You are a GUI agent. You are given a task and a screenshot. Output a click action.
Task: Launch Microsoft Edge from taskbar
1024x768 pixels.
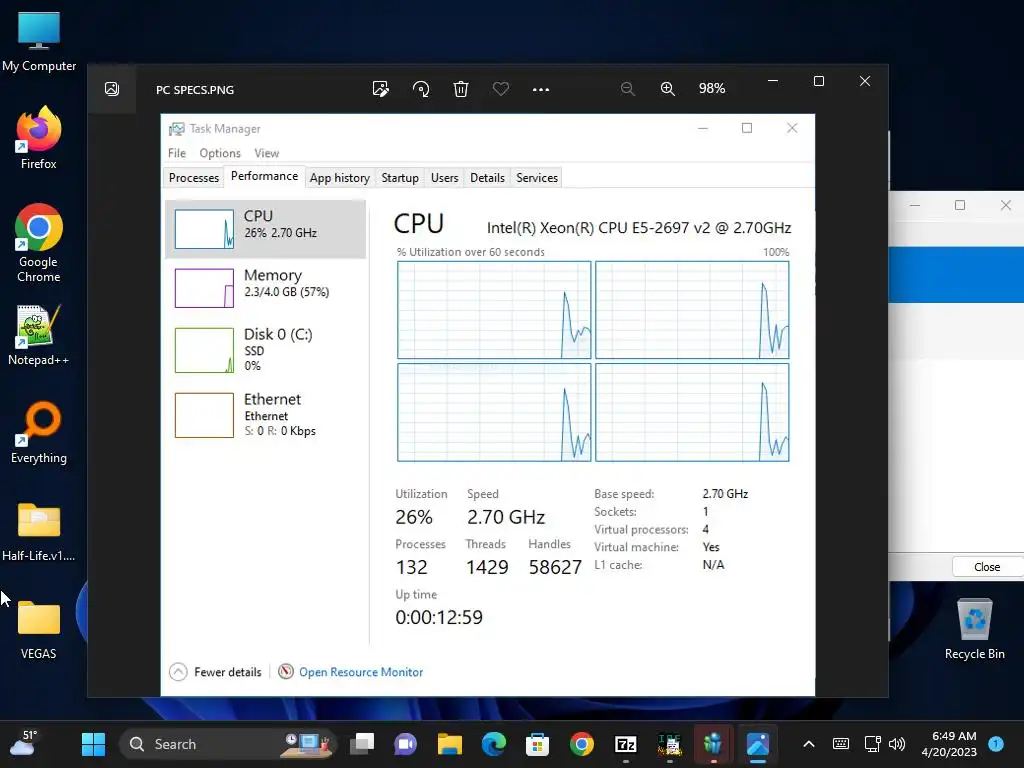(494, 744)
